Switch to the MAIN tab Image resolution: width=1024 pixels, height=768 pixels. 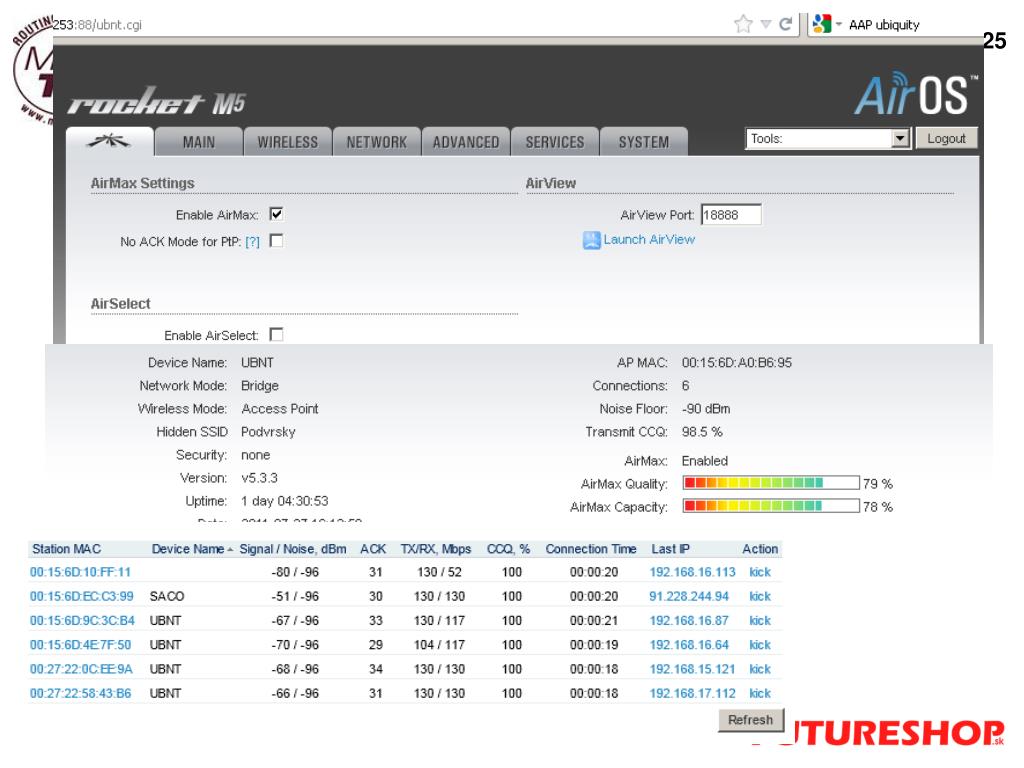pos(199,142)
